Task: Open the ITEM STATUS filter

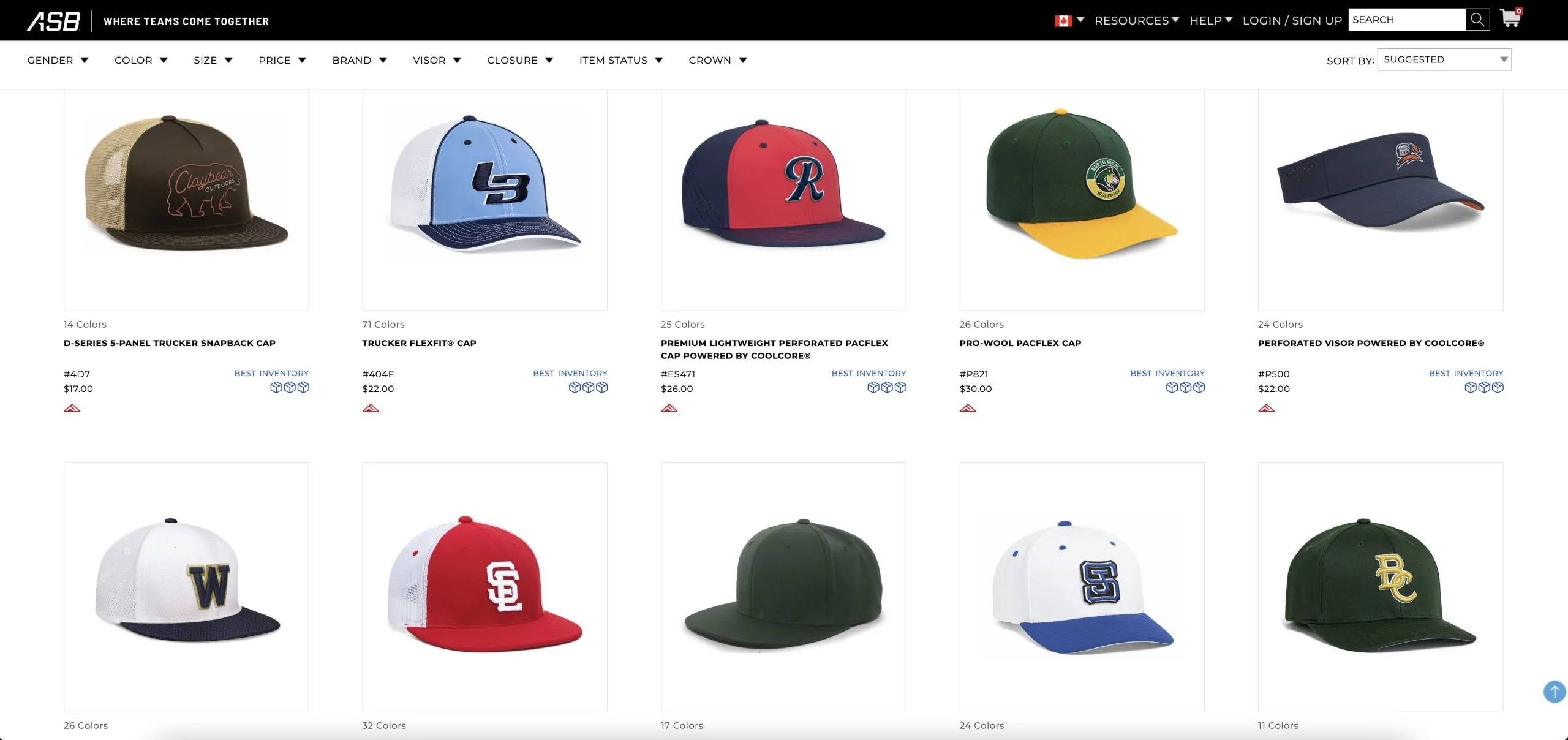Action: point(620,60)
